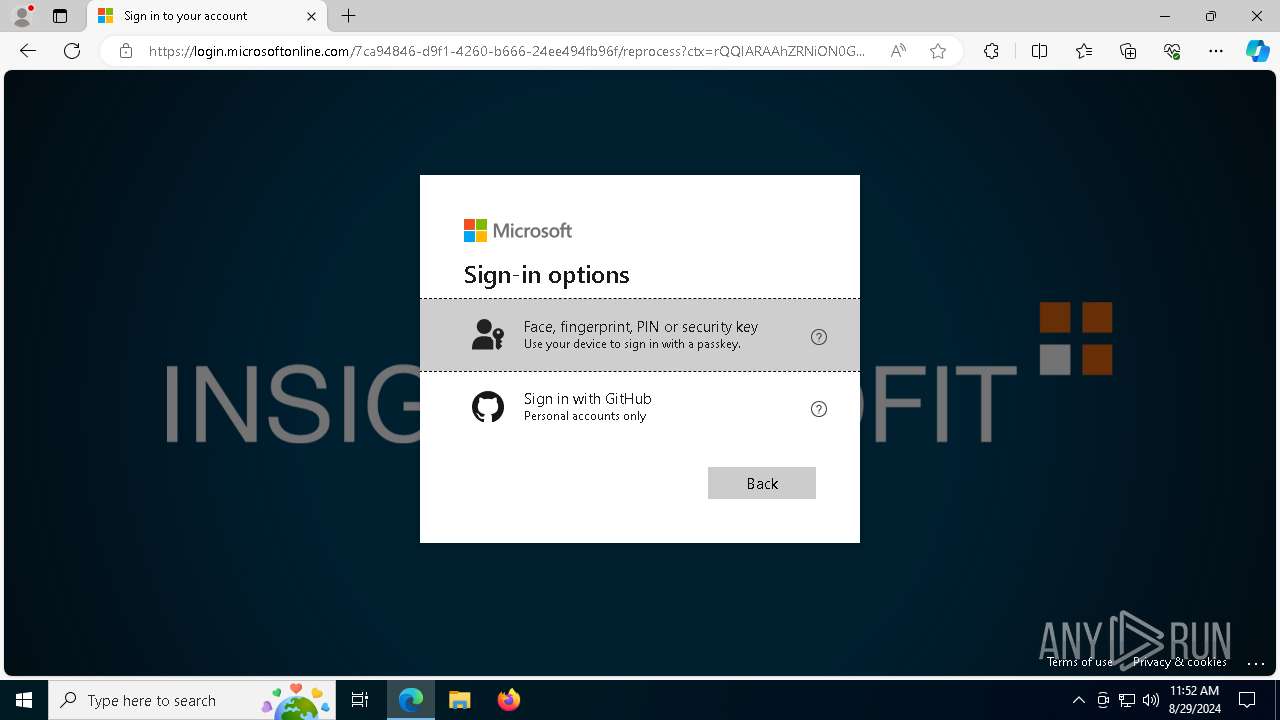The height and width of the screenshot is (720, 1280).
Task: Open Task View on taskbar
Action: pos(360,700)
